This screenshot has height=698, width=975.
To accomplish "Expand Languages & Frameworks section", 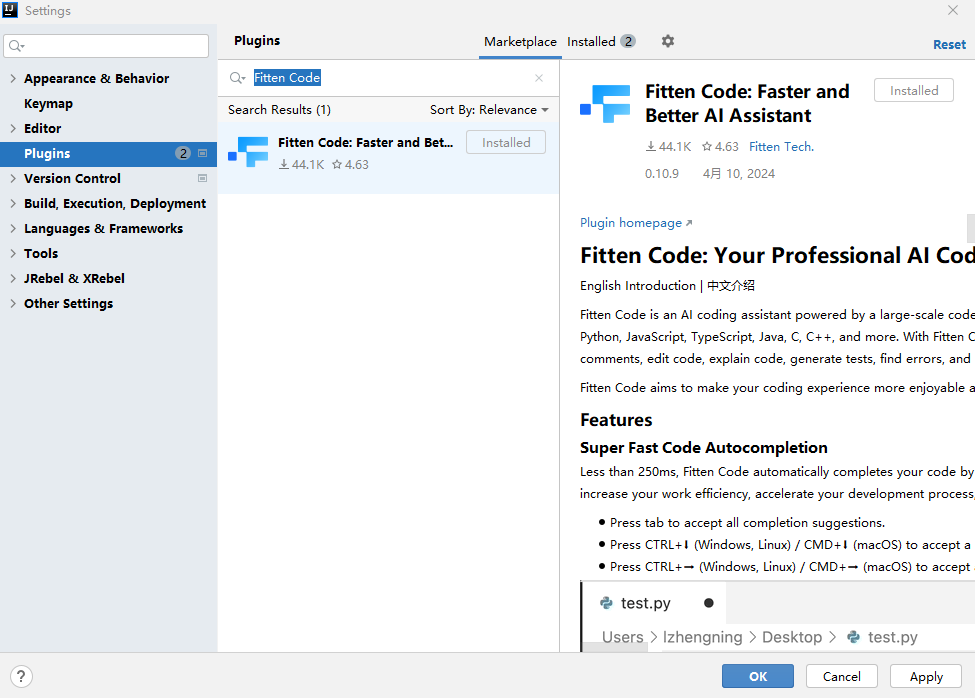I will [x=13, y=228].
